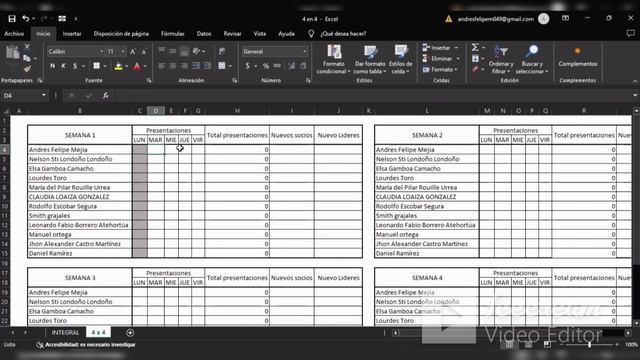640x360 pixels.
Task: Apply percent style to the cell
Action: click(266, 66)
